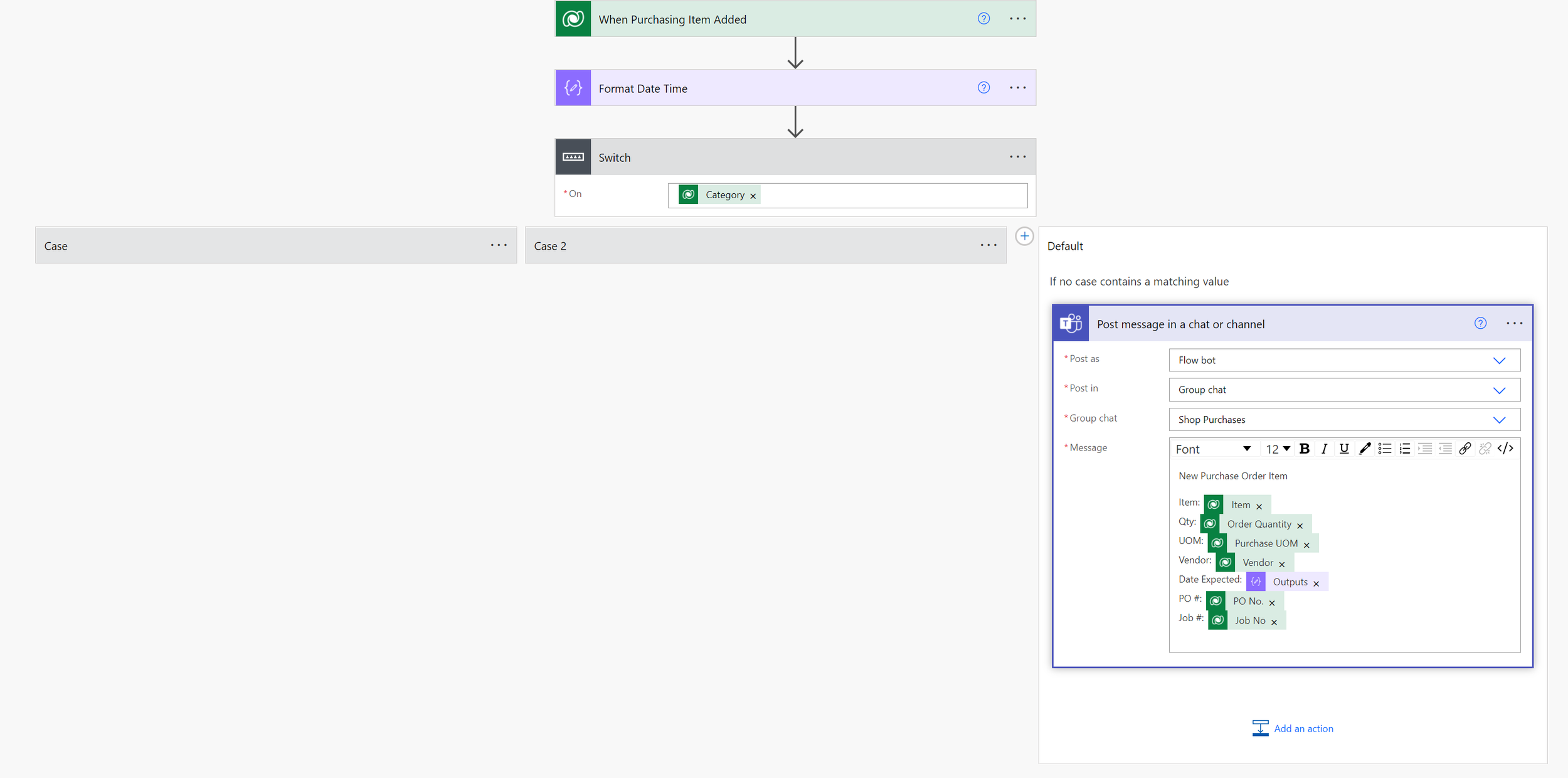1568x778 pixels.
Task: Toggle underline formatting in message editor
Action: coord(1343,449)
